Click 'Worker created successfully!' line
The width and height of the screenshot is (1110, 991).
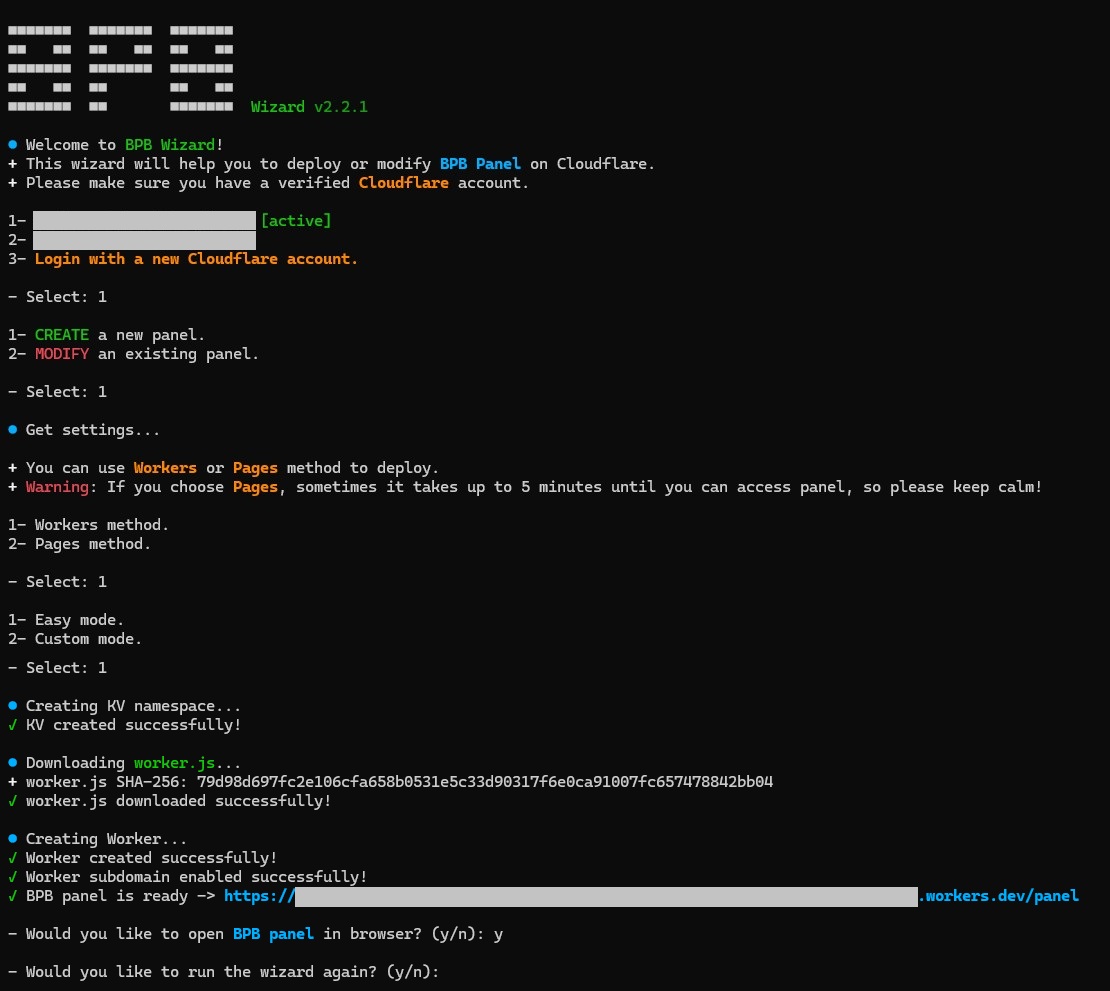pos(142,858)
